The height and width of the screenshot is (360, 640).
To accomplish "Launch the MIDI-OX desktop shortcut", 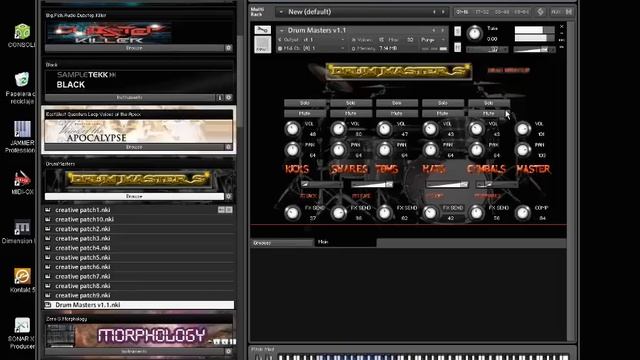I will tap(22, 182).
